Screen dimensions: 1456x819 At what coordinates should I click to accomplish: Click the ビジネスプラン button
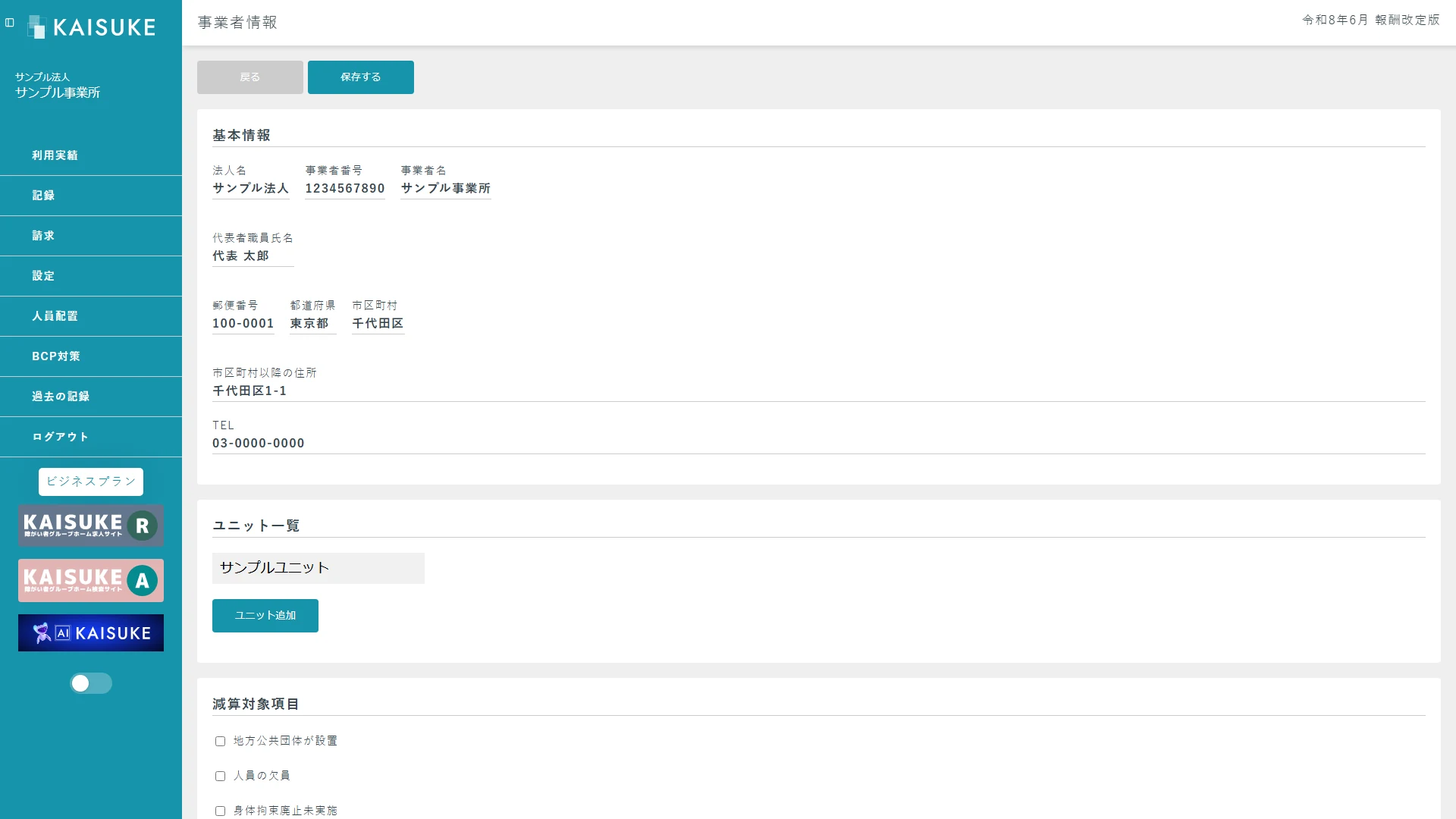tap(91, 482)
